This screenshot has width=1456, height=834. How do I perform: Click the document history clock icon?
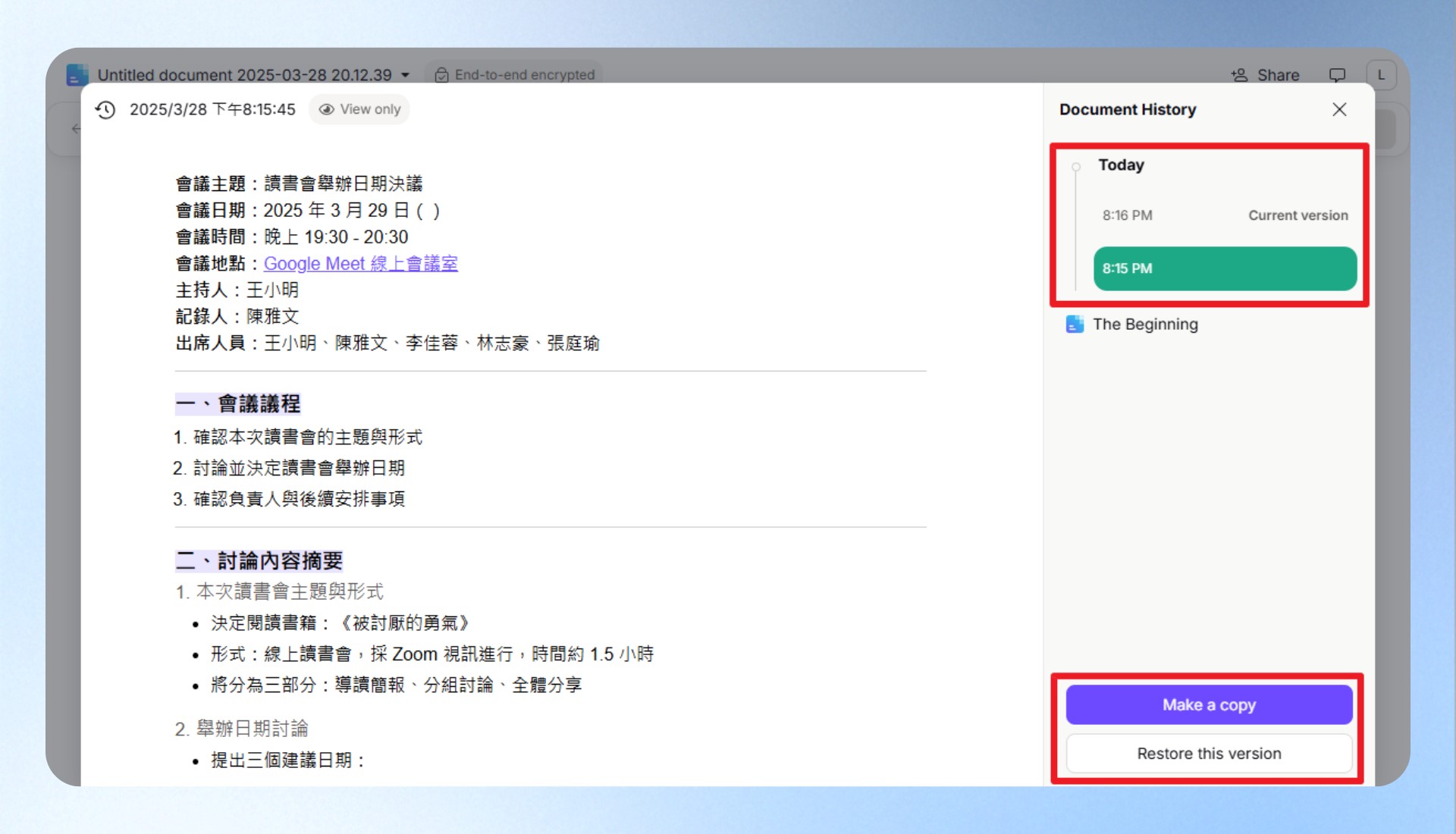click(x=105, y=109)
